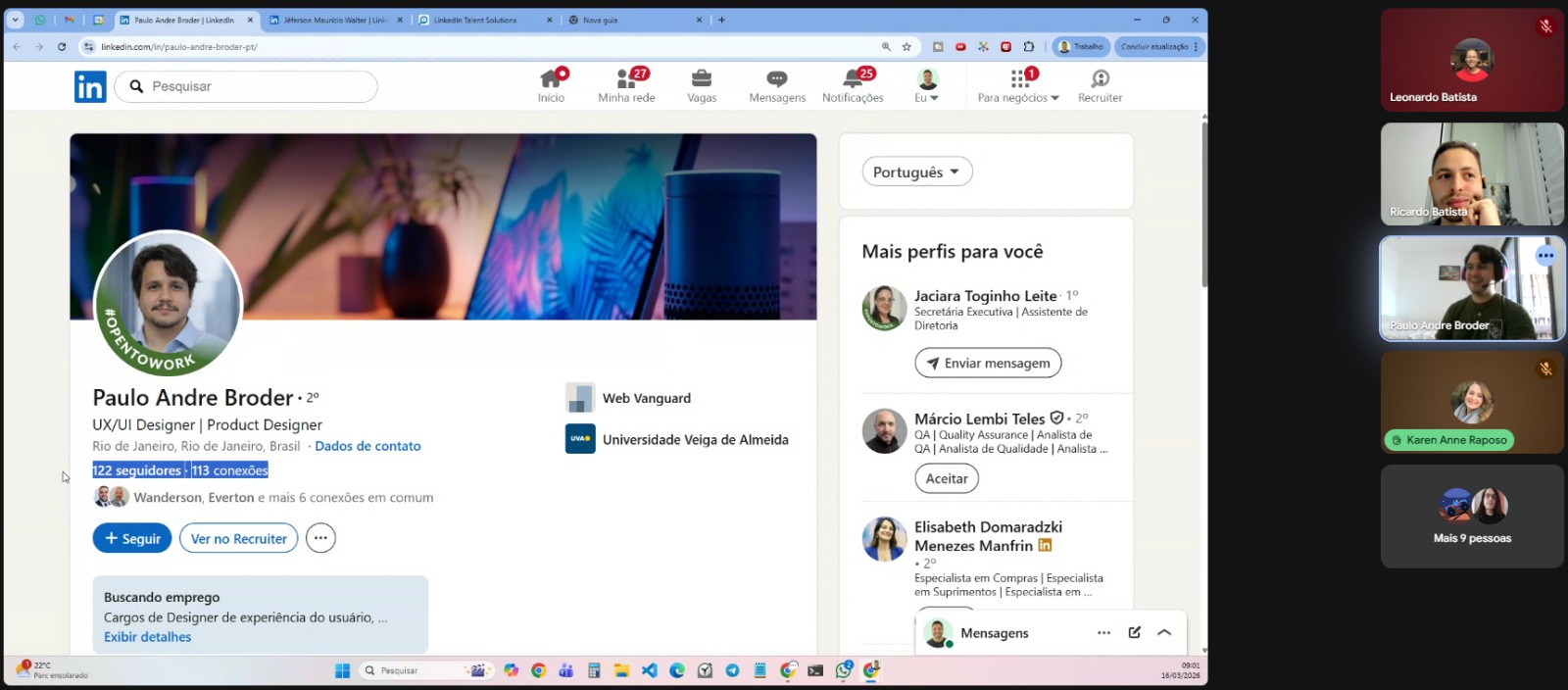Reload the page with refresh icon
The height and width of the screenshot is (690, 1568).
pos(62,47)
